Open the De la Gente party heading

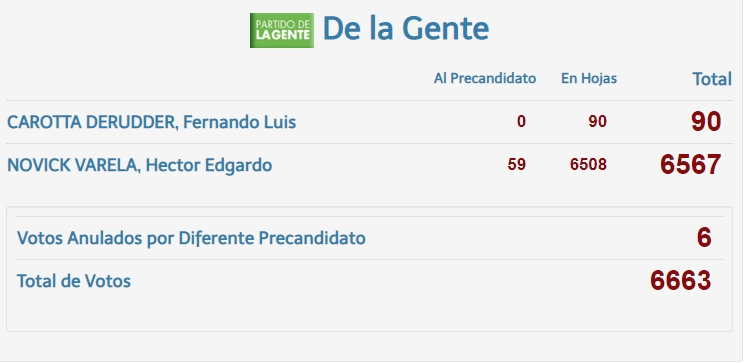(406, 29)
